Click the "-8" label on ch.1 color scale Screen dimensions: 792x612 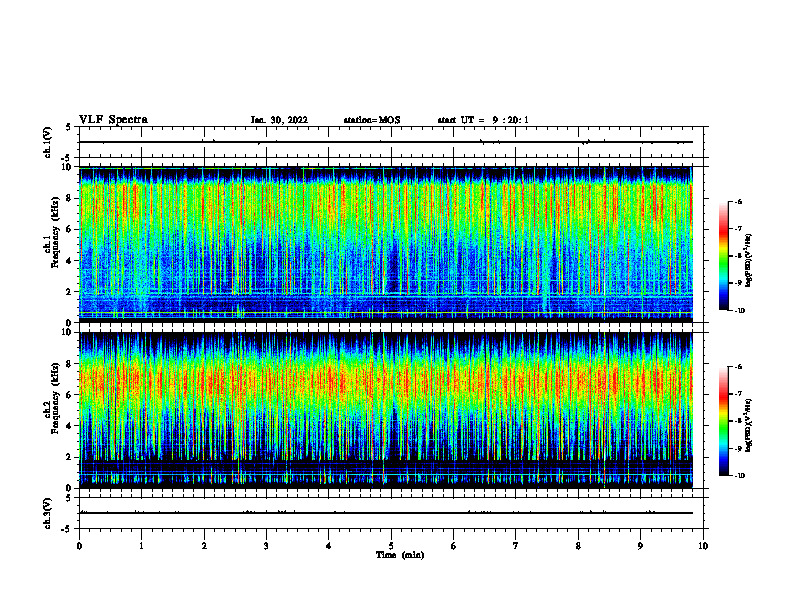[x=738, y=256]
